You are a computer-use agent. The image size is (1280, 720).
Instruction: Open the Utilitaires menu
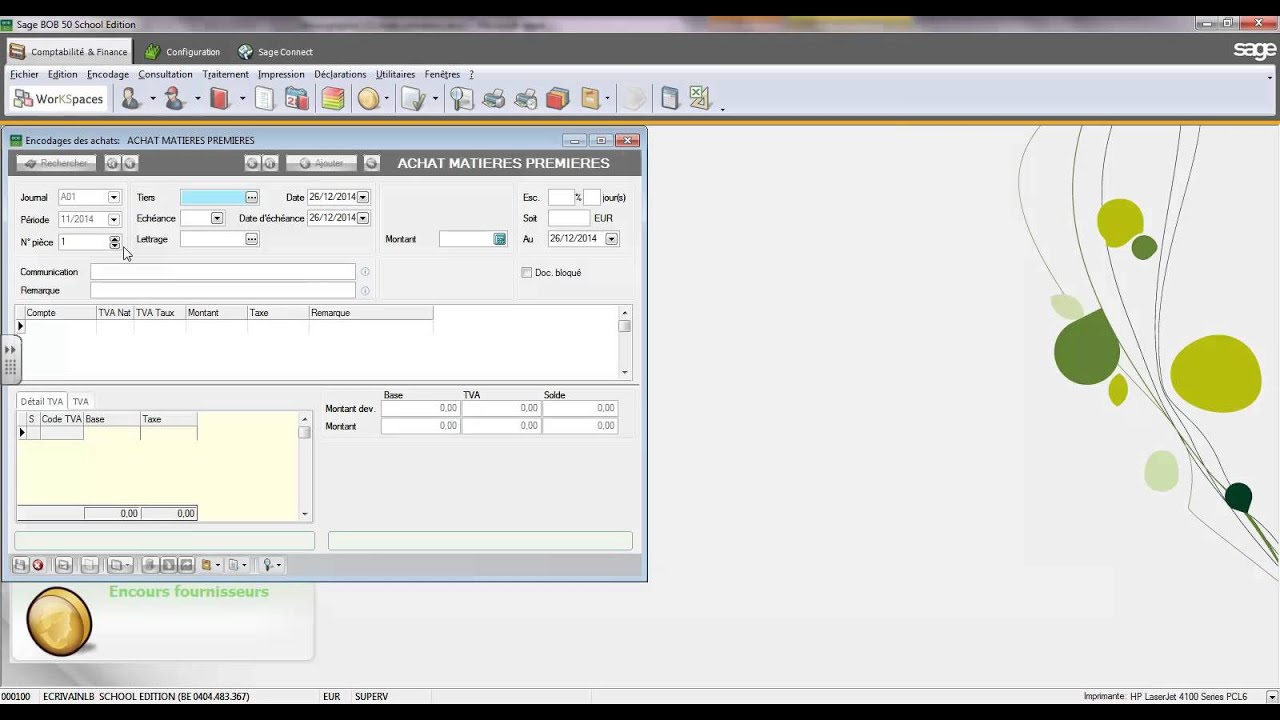(x=395, y=74)
